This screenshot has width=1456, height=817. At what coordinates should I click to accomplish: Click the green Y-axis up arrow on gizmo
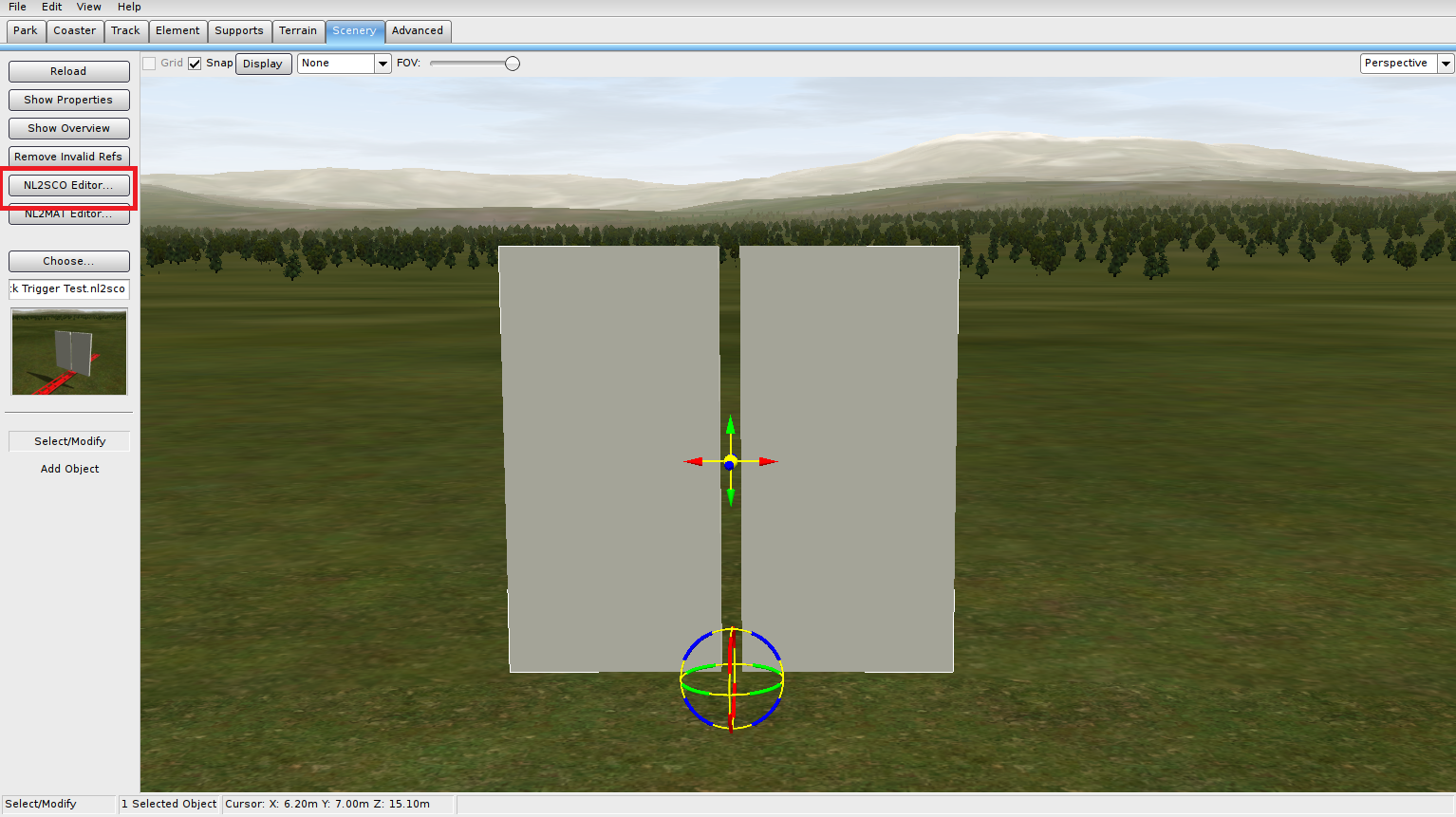point(730,425)
